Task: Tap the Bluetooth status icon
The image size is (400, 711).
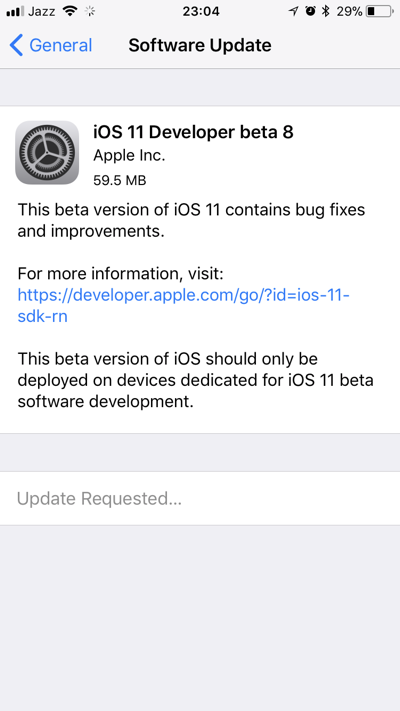Action: click(326, 11)
